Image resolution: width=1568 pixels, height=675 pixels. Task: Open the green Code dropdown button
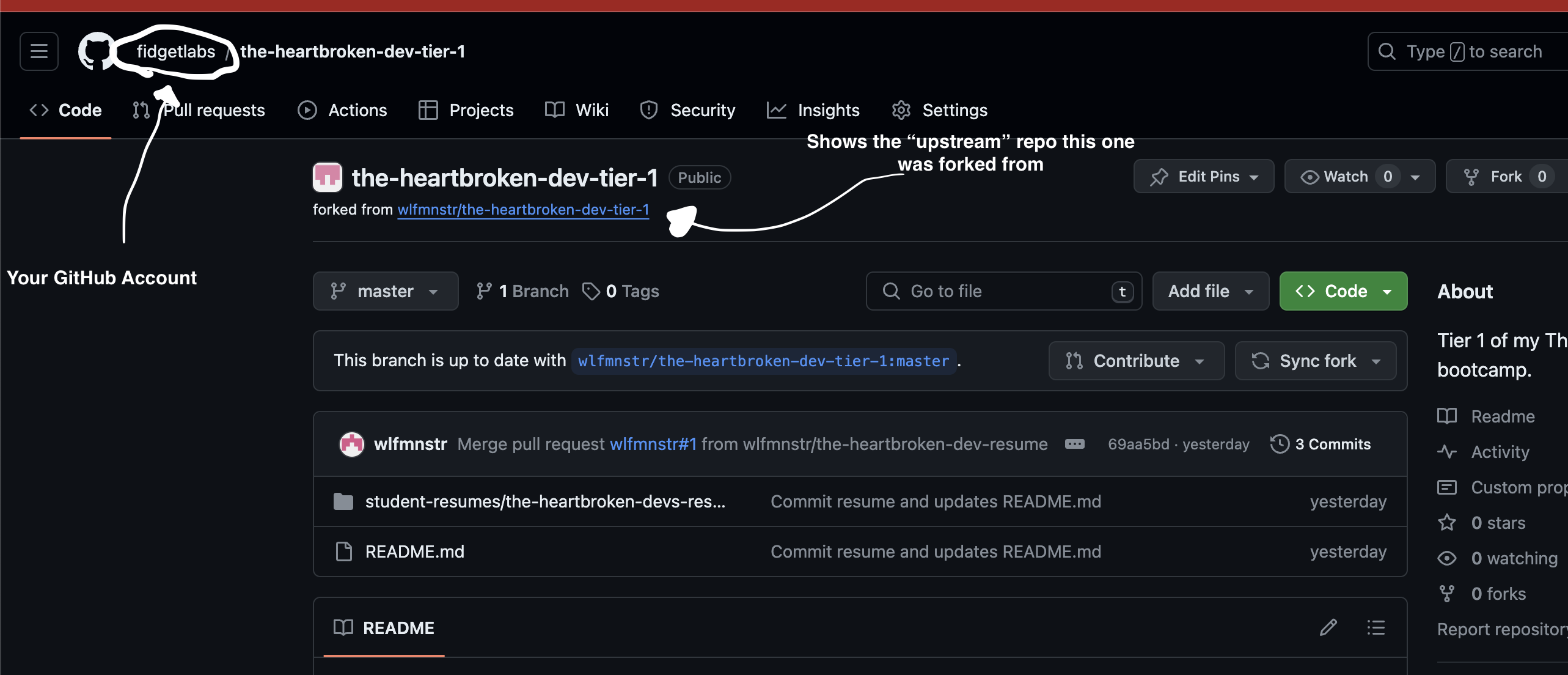coord(1343,291)
